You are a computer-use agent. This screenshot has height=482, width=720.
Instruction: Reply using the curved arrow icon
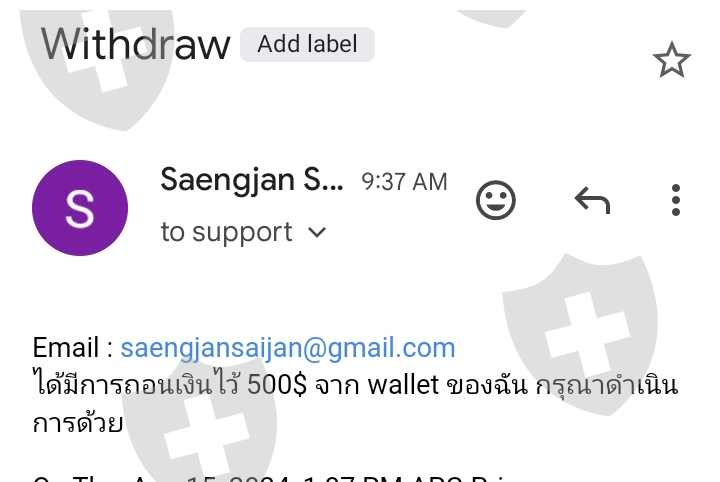[592, 200]
